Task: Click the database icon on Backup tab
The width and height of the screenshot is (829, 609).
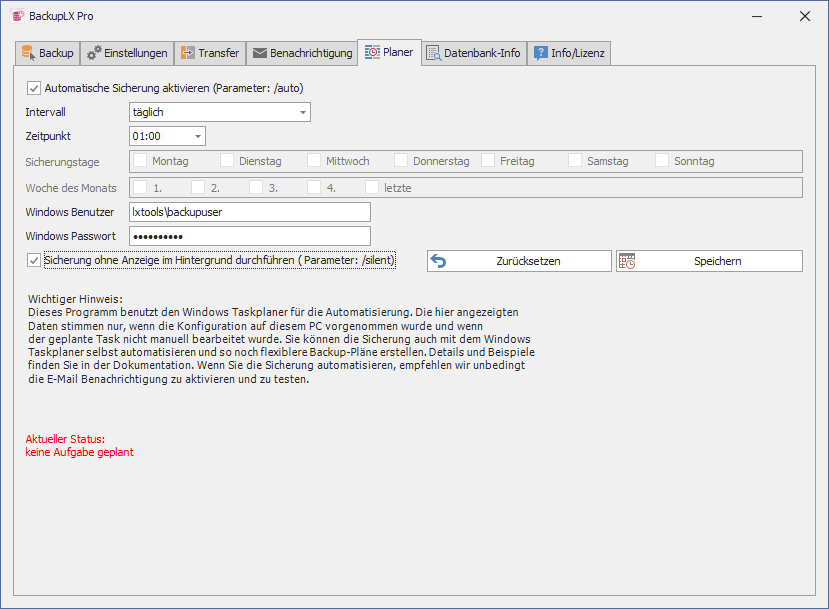Action: click(x=27, y=53)
